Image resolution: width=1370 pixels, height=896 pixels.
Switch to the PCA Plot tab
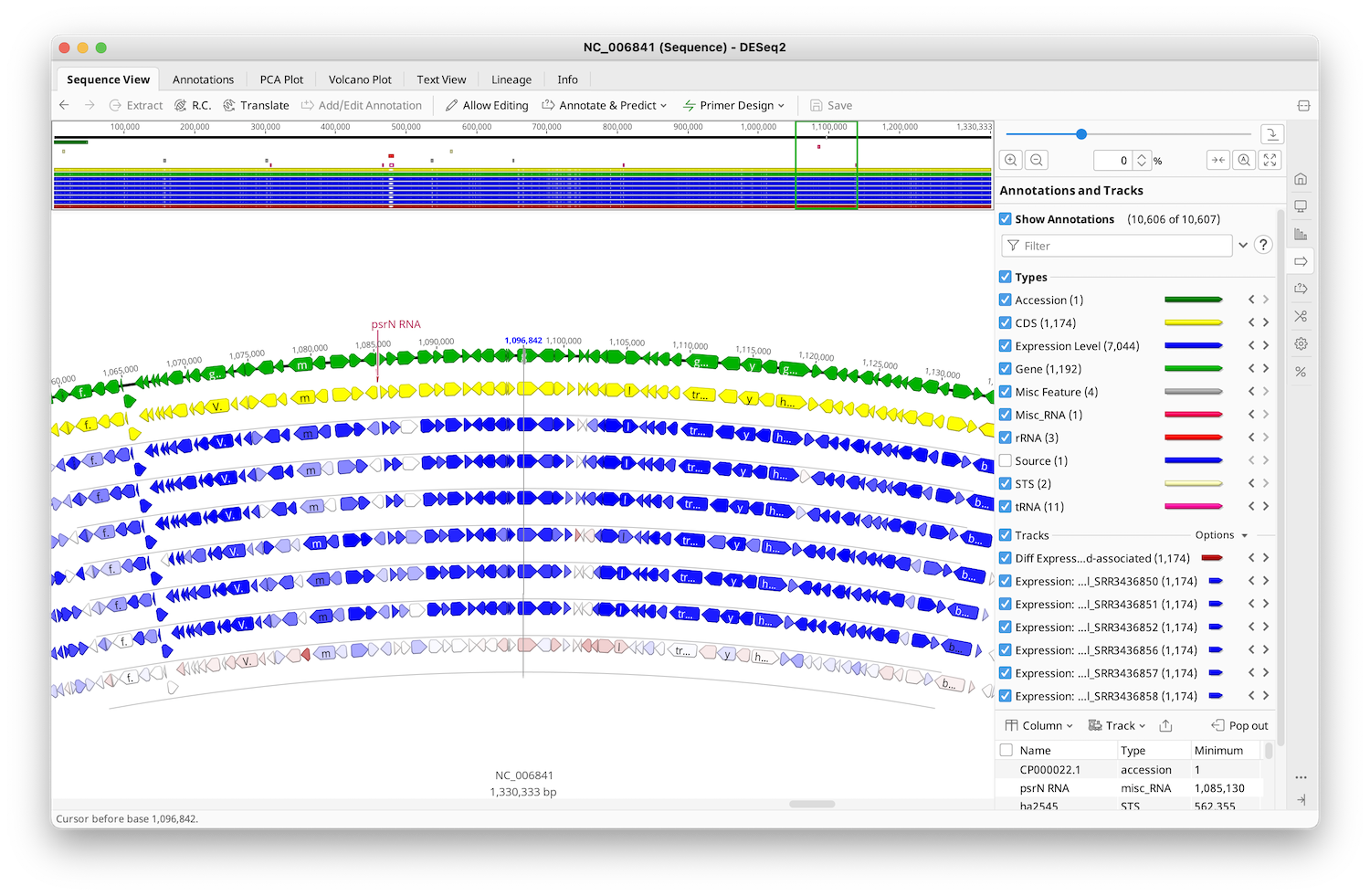281,79
